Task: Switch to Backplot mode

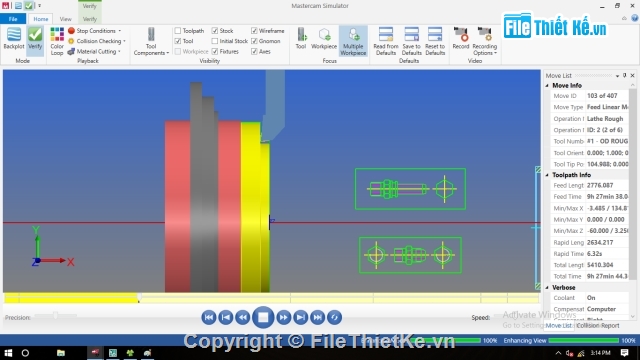Action: (14, 39)
